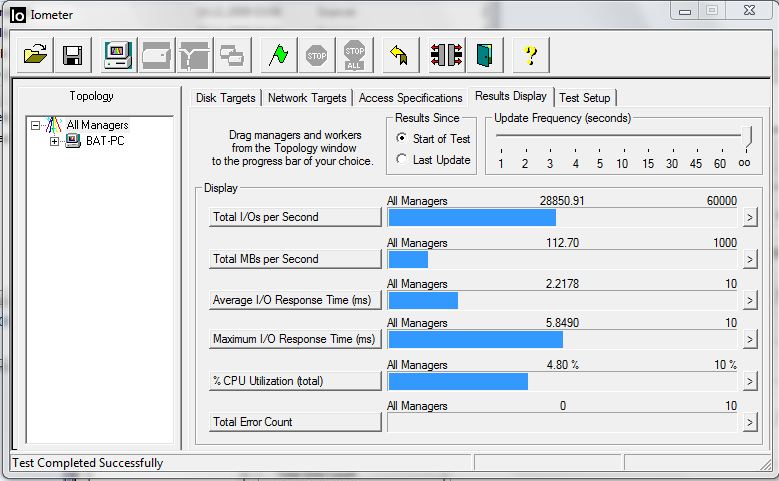This screenshot has height=481, width=779.
Task: Select Start of Test radio option
Action: coord(401,138)
